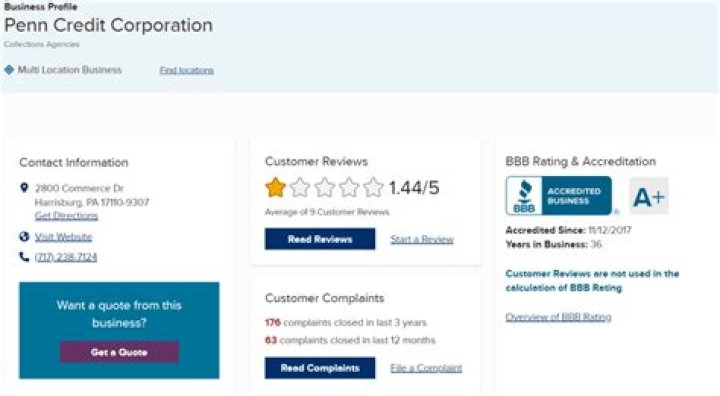Click 176 complaints closed in last 3 years
Image resolution: width=720 pixels, height=396 pixels.
click(x=346, y=322)
